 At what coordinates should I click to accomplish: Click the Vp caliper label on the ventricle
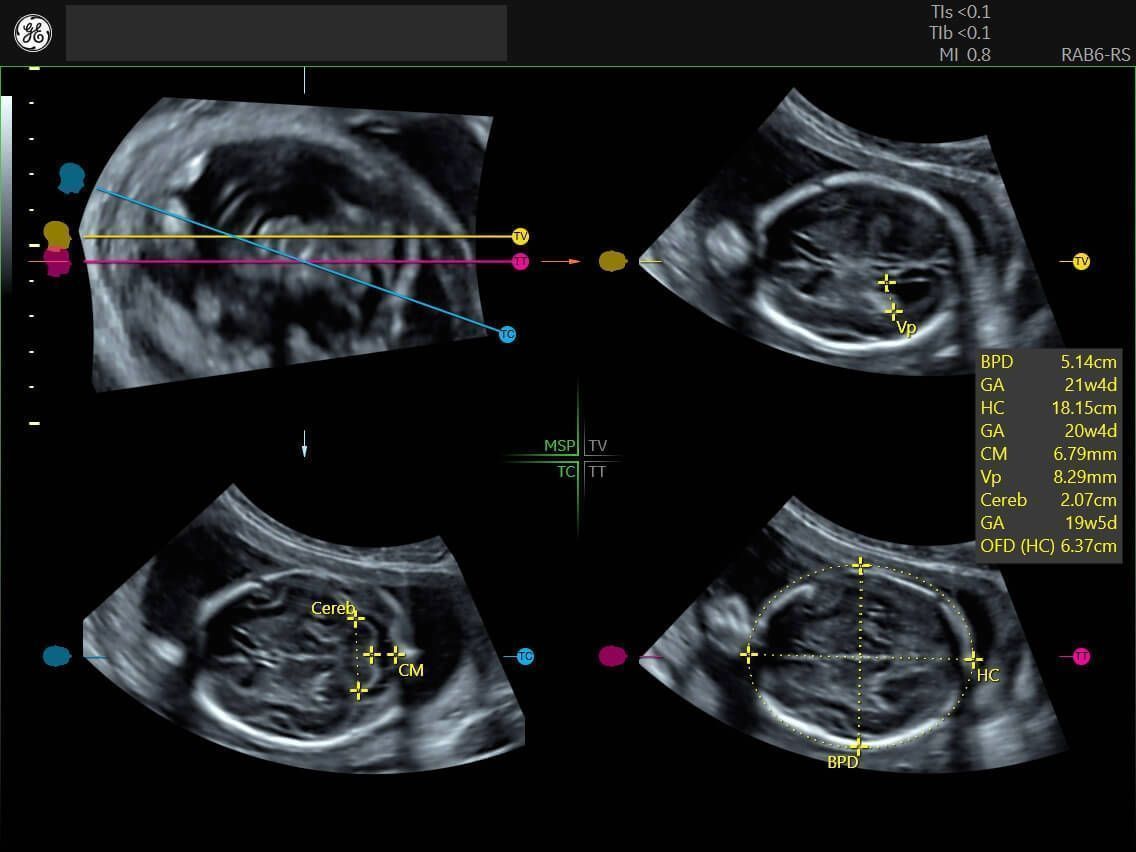tap(906, 328)
